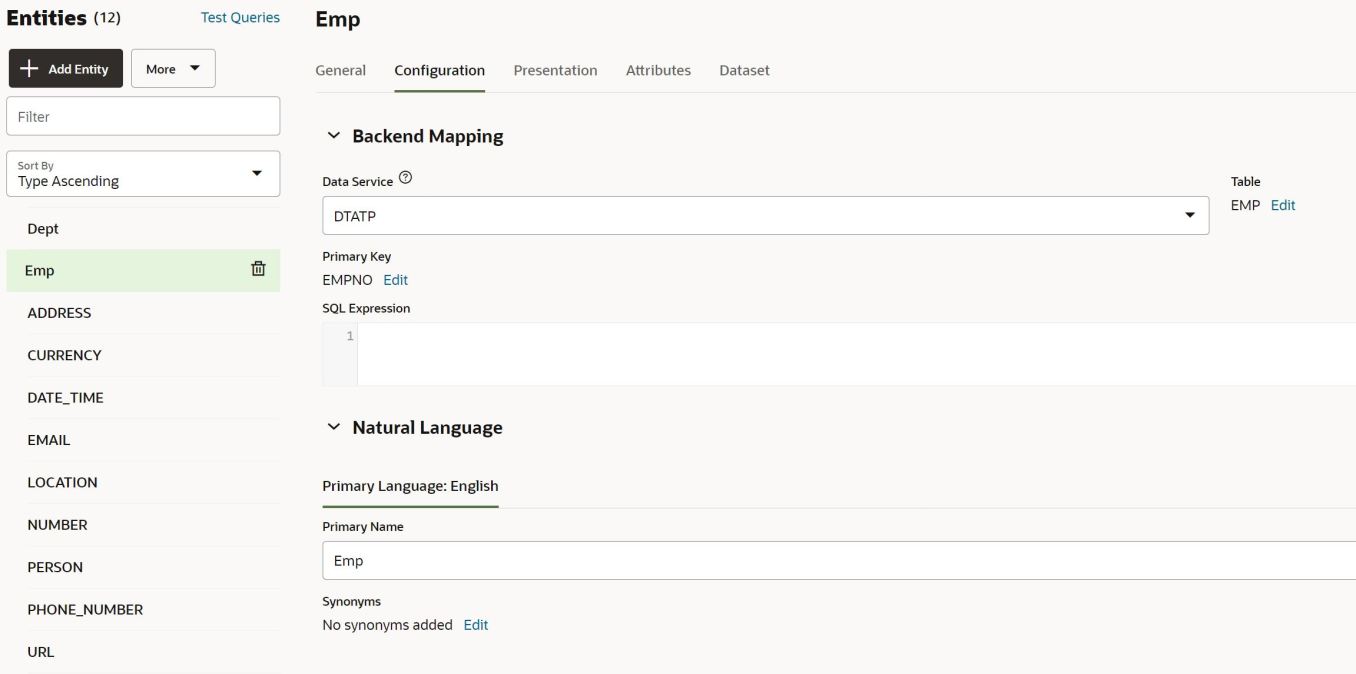The image size is (1356, 674).
Task: Open the Sort By Type Ascending dropdown
Action: (143, 174)
